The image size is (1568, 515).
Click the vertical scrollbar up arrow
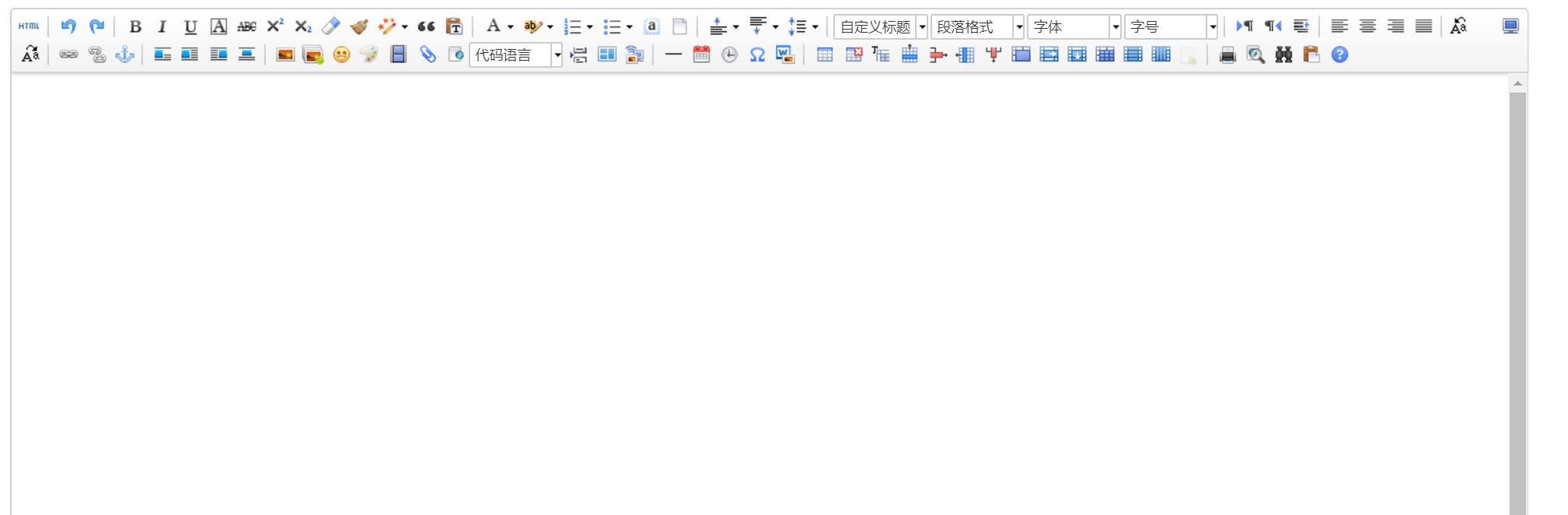click(1517, 83)
